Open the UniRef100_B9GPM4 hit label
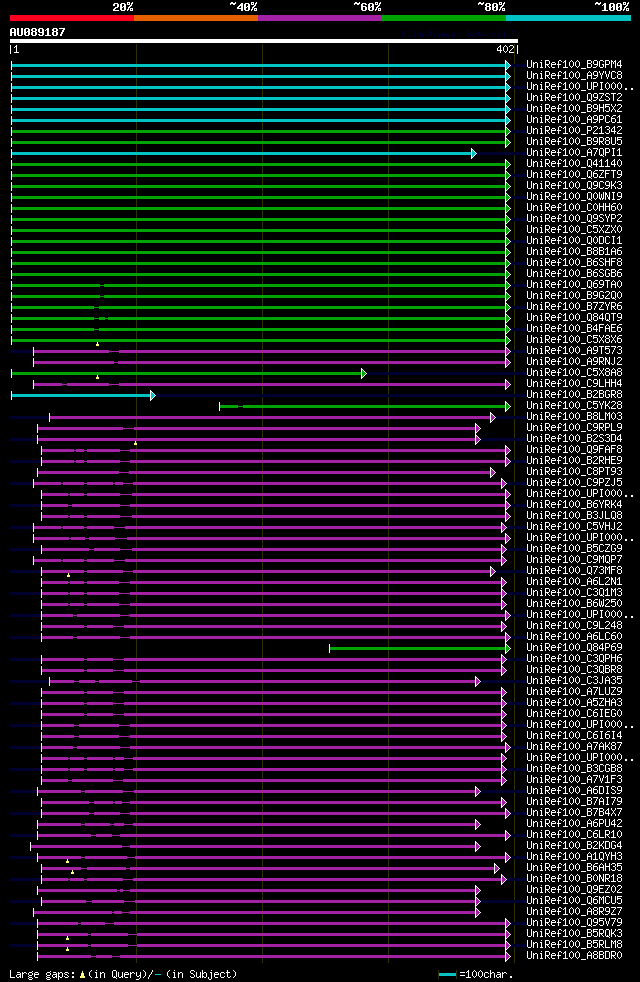Viewport: 640px width, 982px height. click(x=574, y=65)
